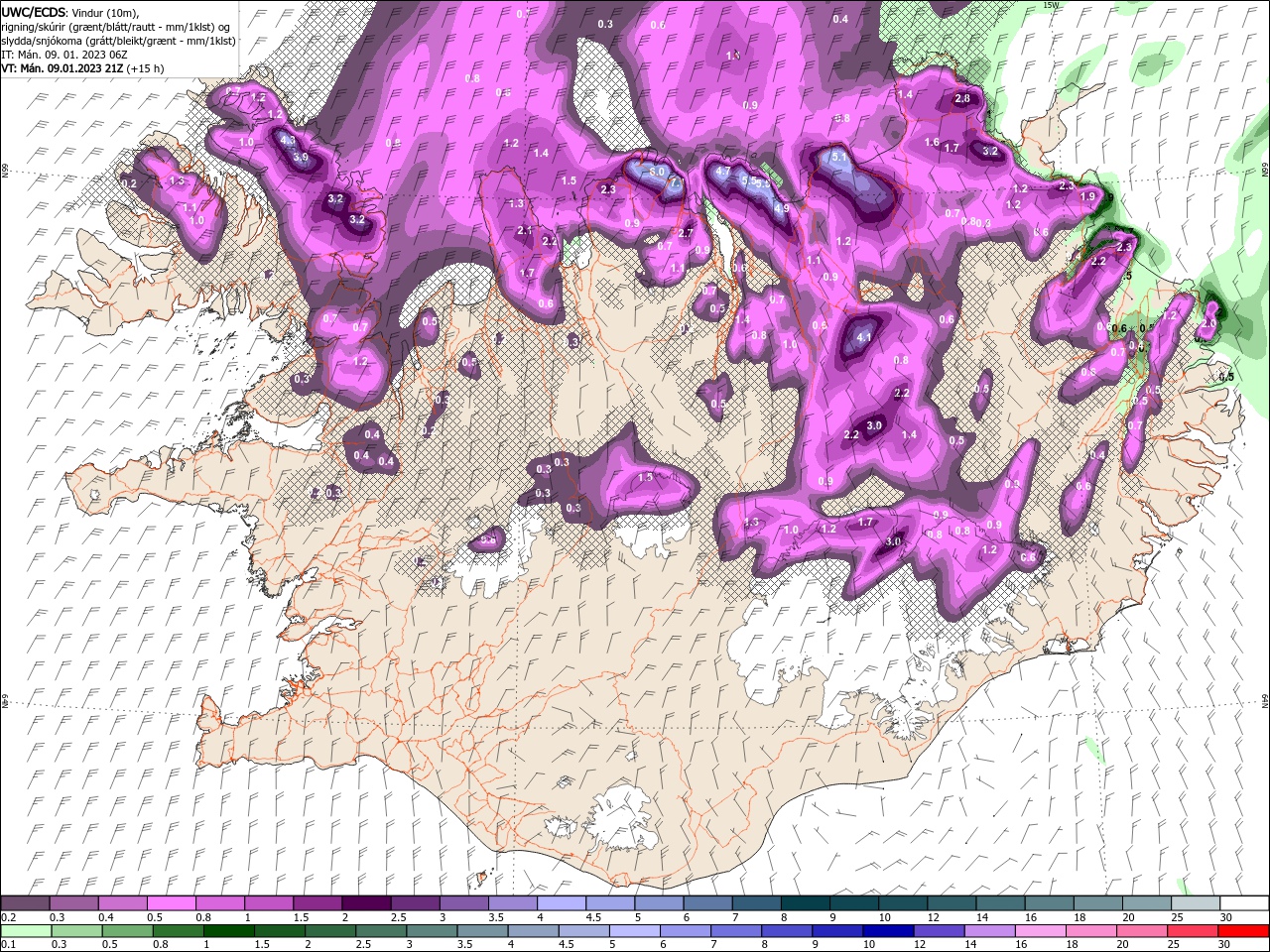Click the 4.3 snowfall value on map
Screen dimensions: 1270x952
(288, 141)
